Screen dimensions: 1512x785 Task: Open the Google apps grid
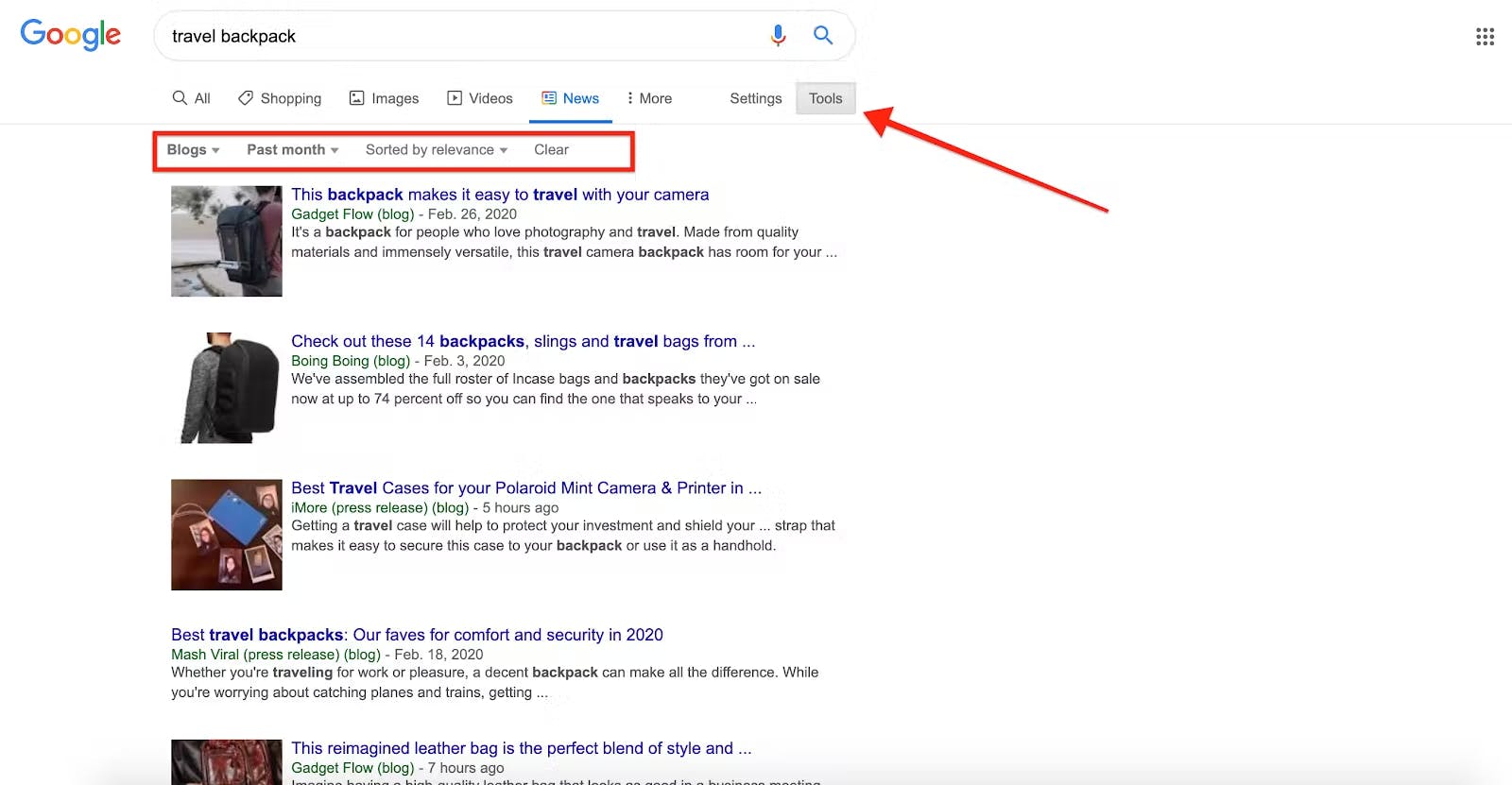tap(1485, 36)
